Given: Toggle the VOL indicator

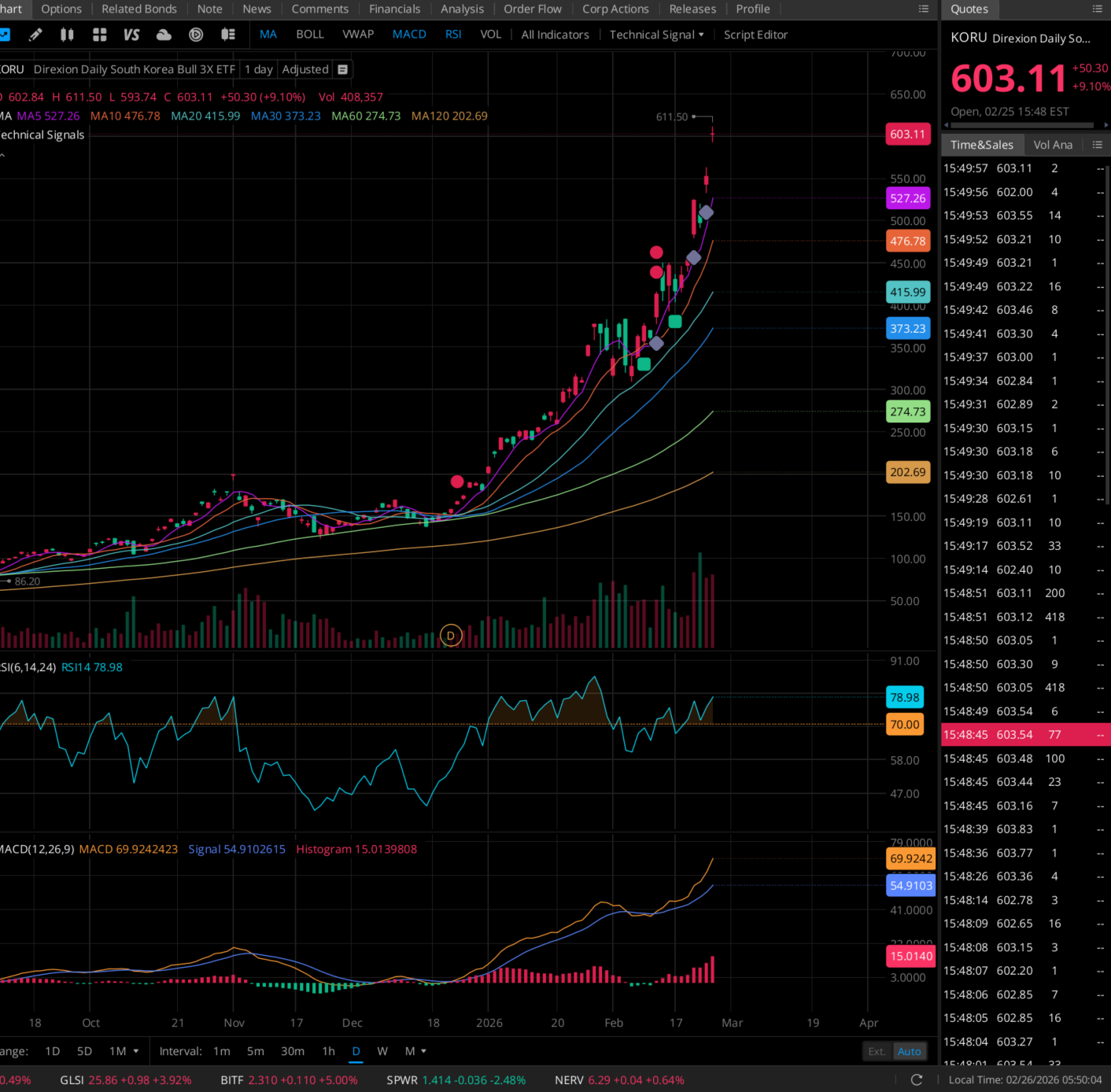Looking at the screenshot, I should (491, 35).
